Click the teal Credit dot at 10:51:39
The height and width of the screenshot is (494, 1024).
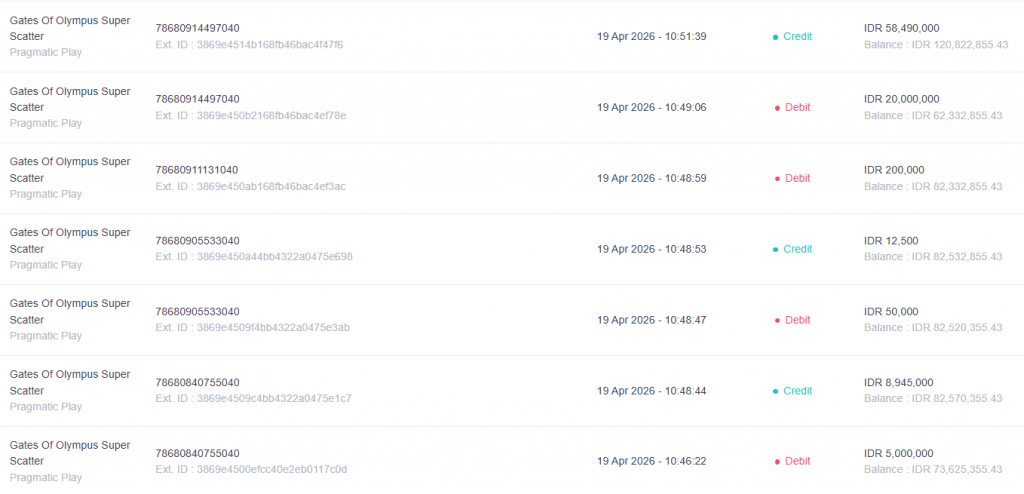[x=775, y=37]
